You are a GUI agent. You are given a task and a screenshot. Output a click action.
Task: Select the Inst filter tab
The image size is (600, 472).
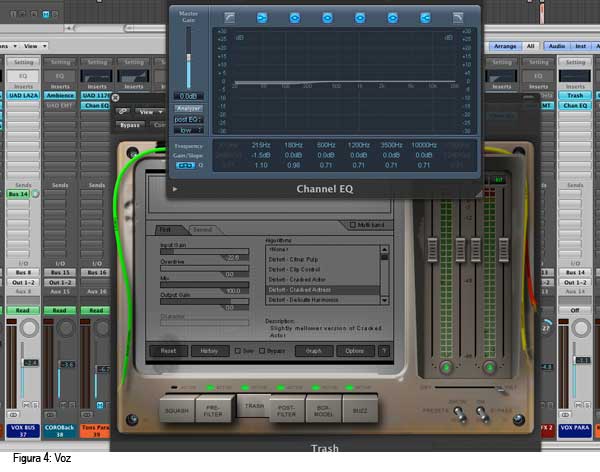[580, 46]
